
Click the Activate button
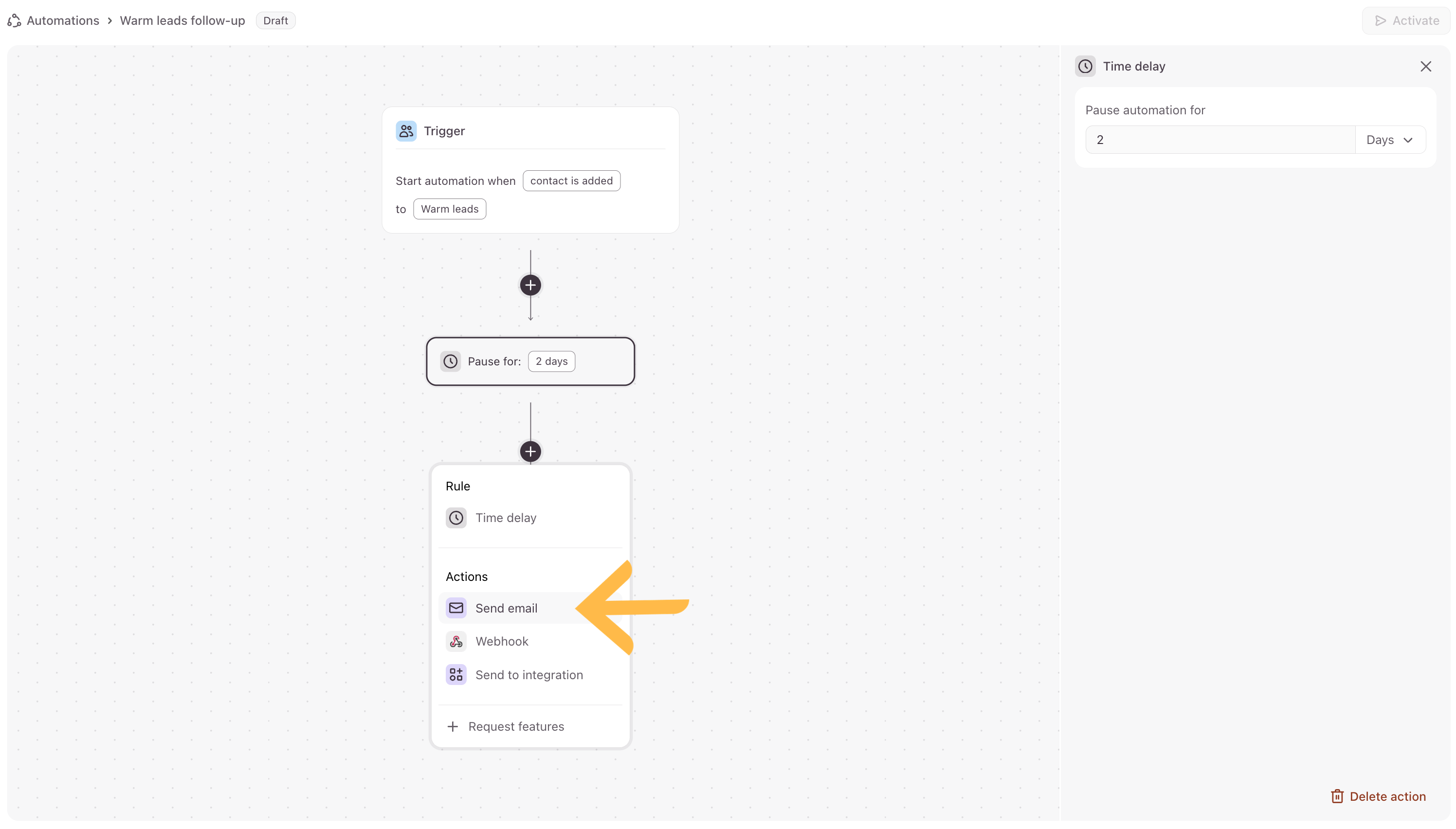pos(1406,21)
